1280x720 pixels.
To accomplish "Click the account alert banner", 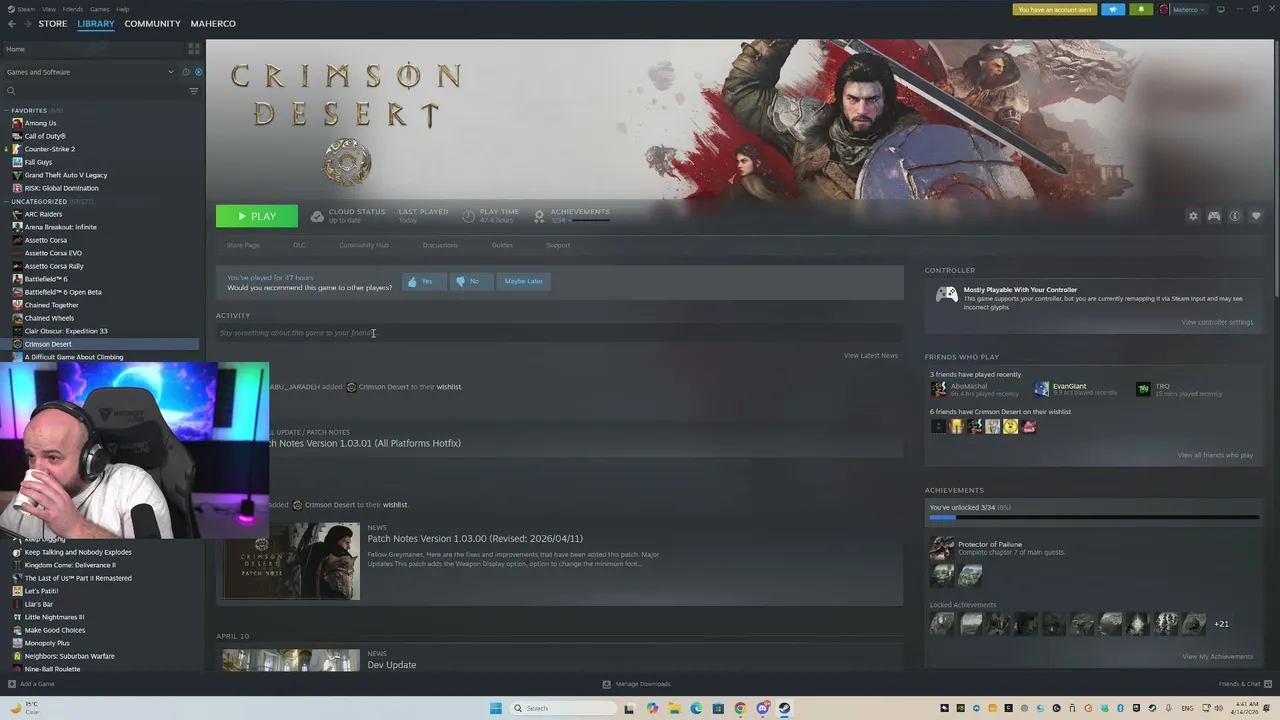I will 1055,9.
